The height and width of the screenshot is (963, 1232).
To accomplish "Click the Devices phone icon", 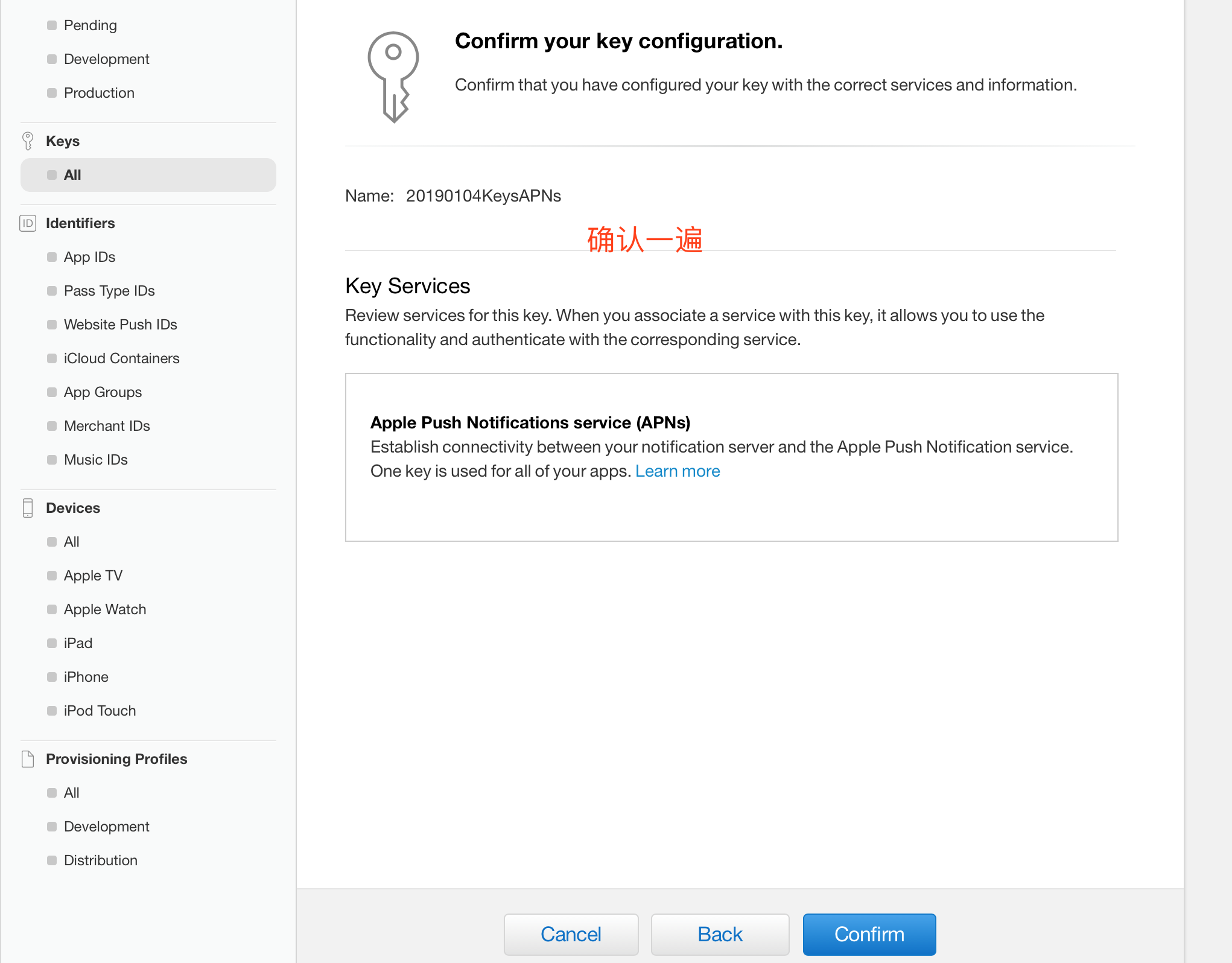I will point(28,508).
